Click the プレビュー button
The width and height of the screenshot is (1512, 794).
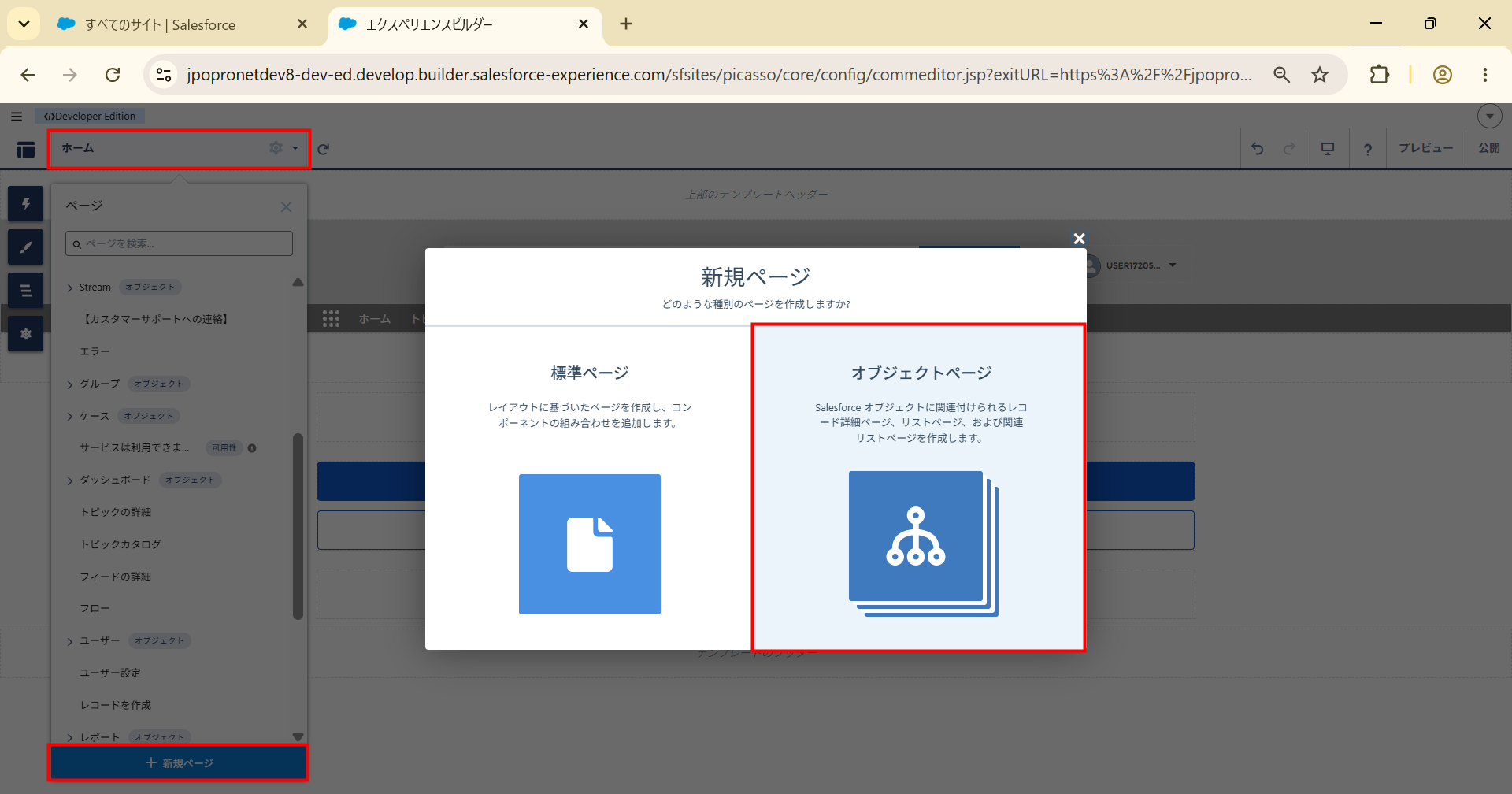point(1426,148)
